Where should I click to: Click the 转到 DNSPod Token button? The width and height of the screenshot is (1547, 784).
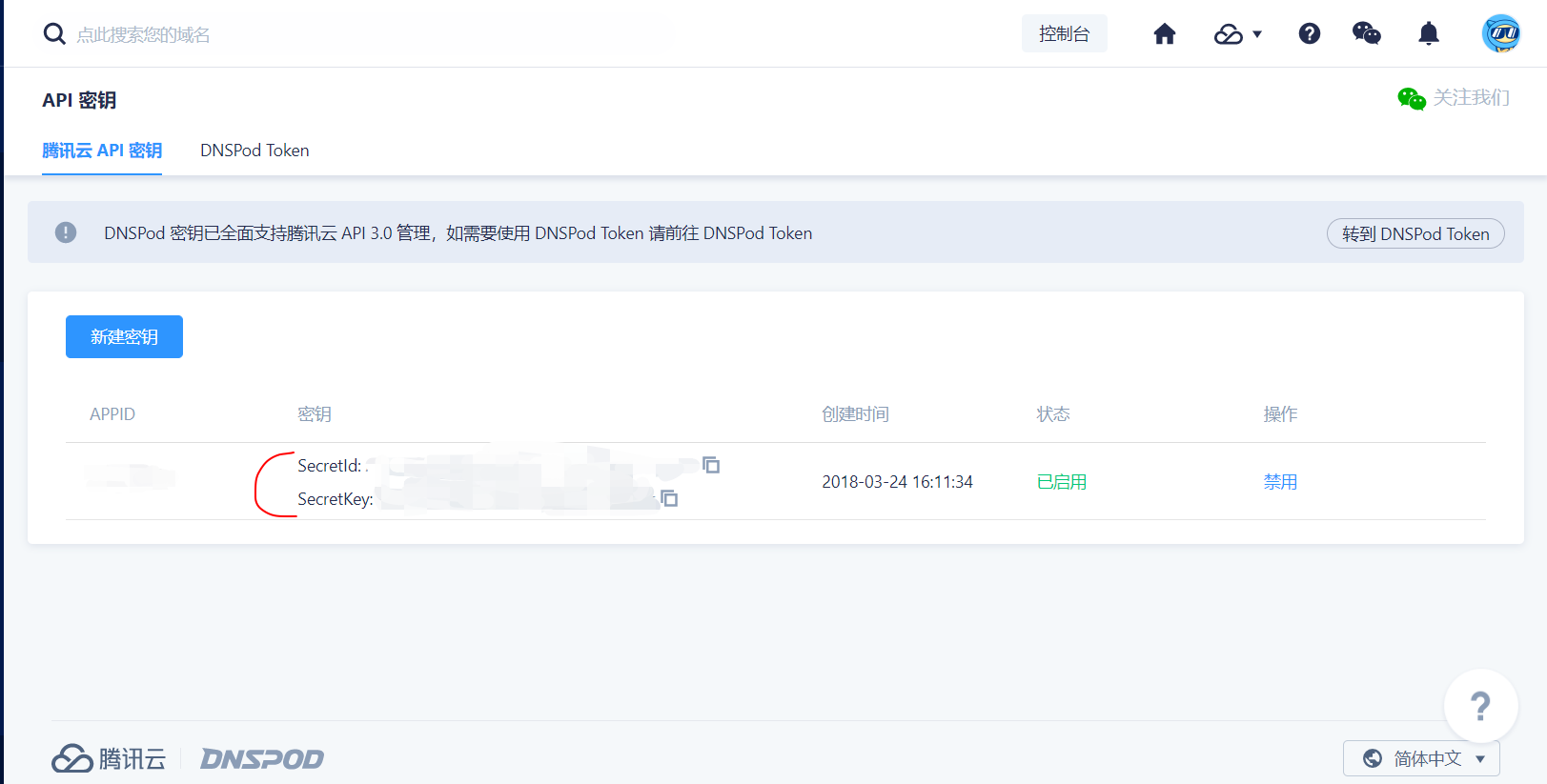pyautogui.click(x=1415, y=233)
